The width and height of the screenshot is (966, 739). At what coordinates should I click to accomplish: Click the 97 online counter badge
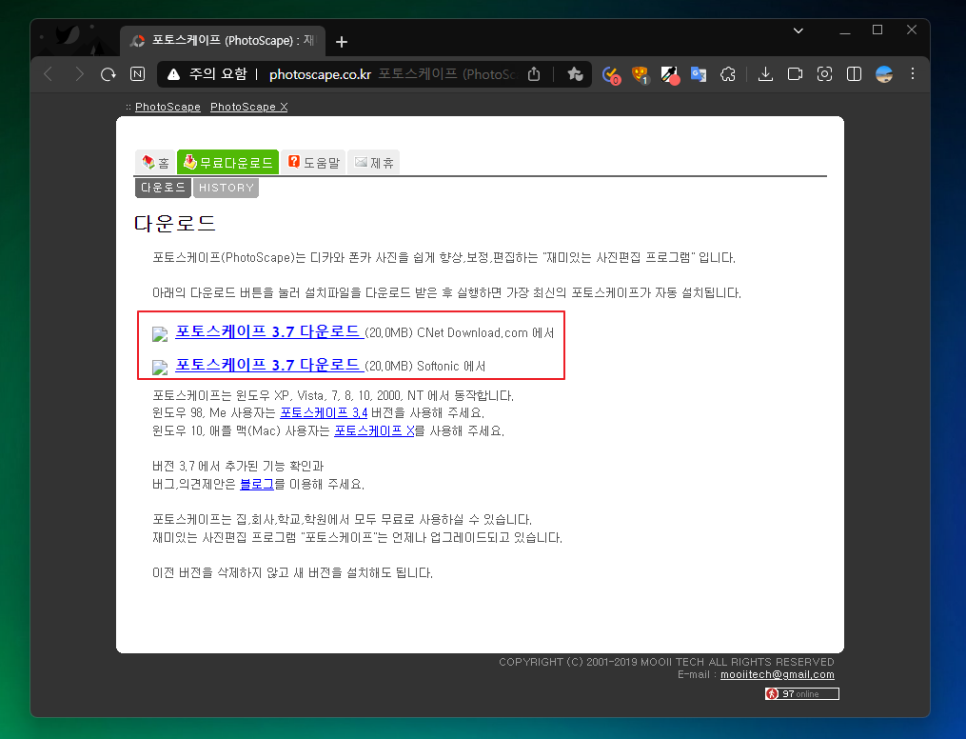(x=802, y=694)
